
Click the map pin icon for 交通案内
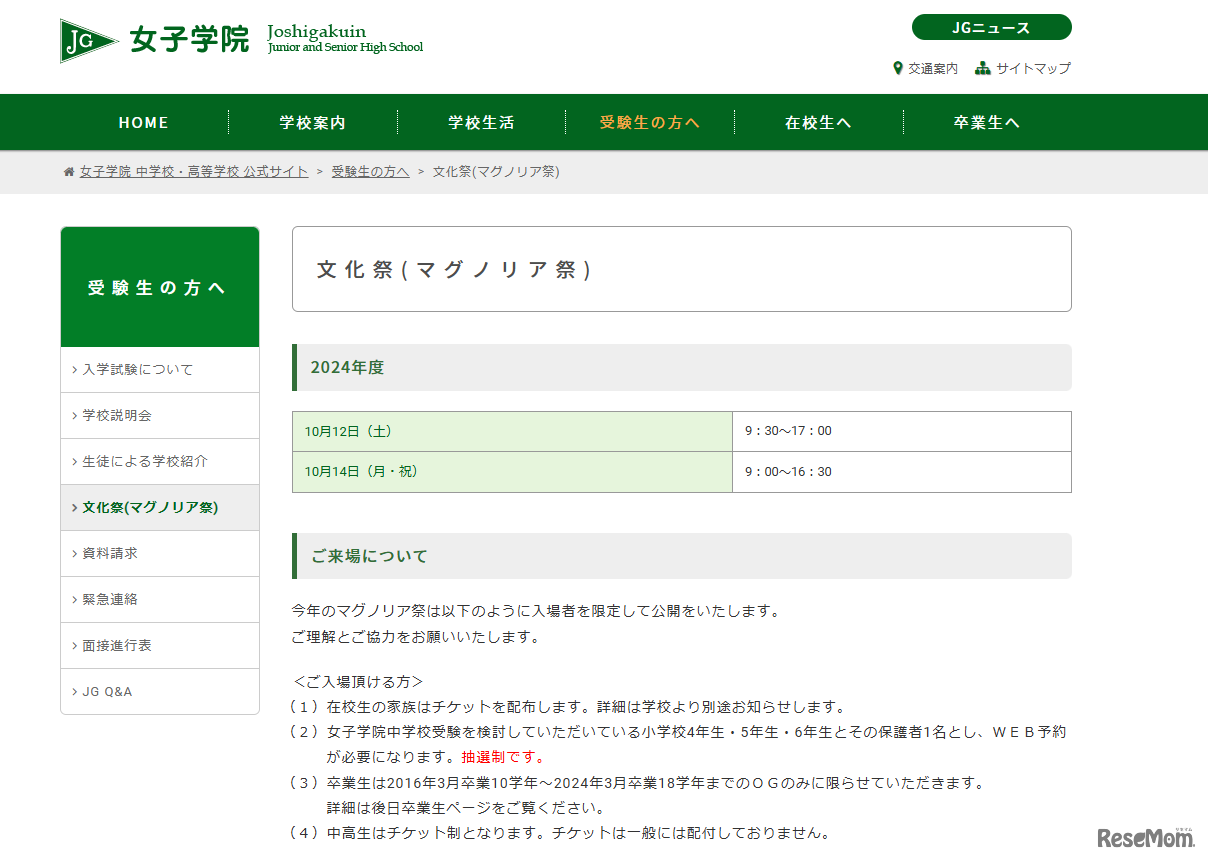coord(898,69)
